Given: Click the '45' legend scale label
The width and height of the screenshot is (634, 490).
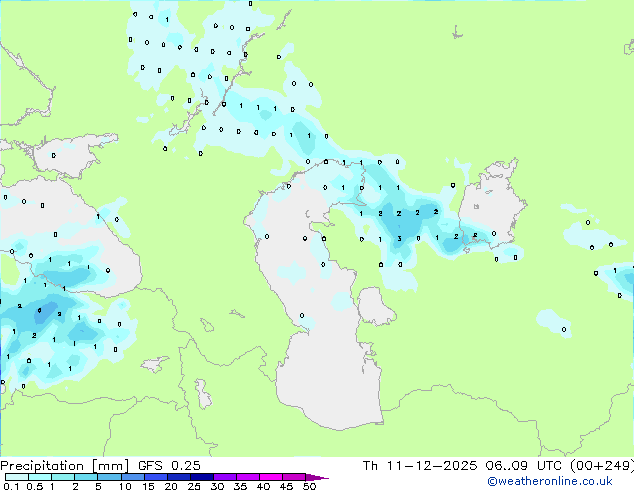Looking at the screenshot, I should pos(286,486).
